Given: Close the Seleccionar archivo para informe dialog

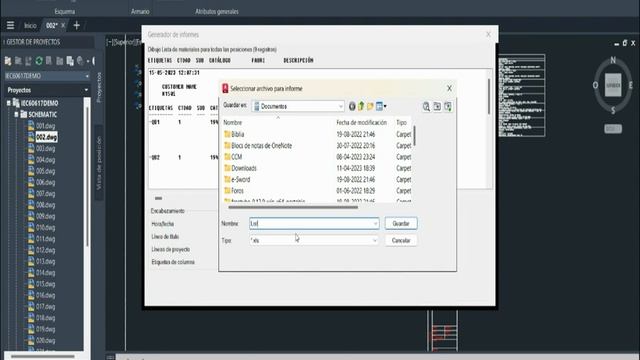Looking at the screenshot, I should [449, 88].
